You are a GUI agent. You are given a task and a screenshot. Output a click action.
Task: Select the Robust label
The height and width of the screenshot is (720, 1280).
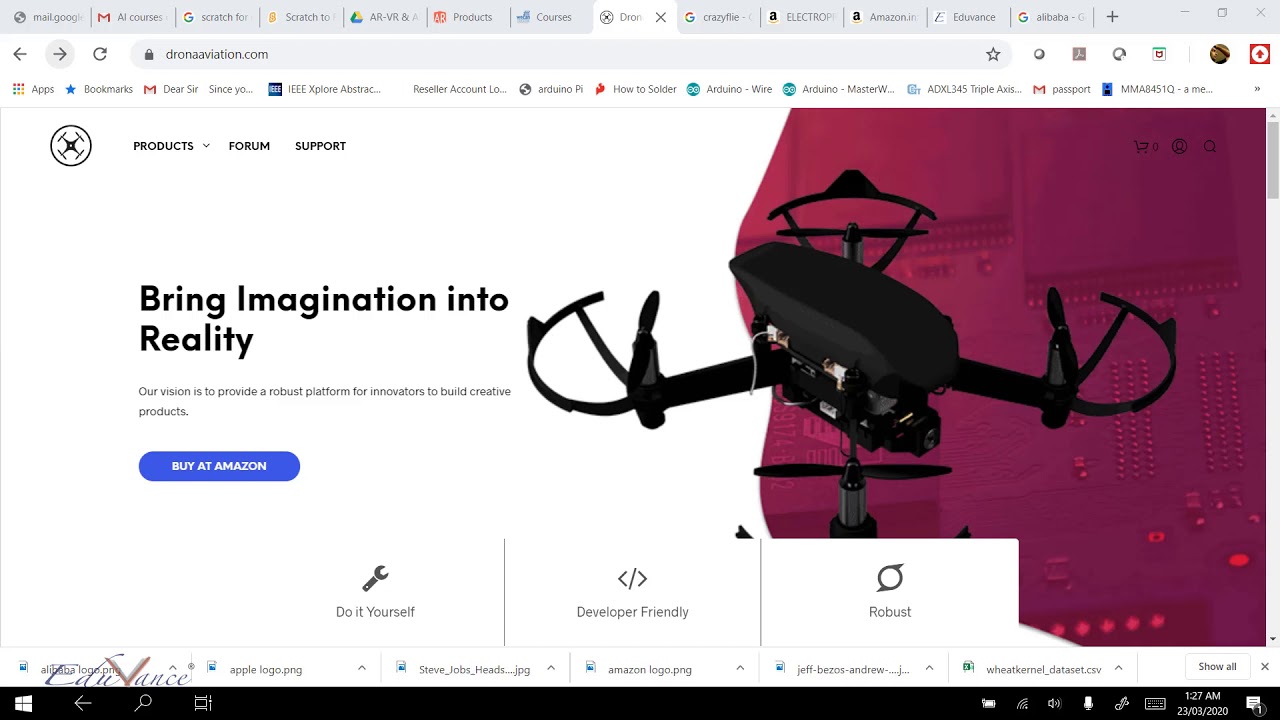pyautogui.click(x=890, y=612)
